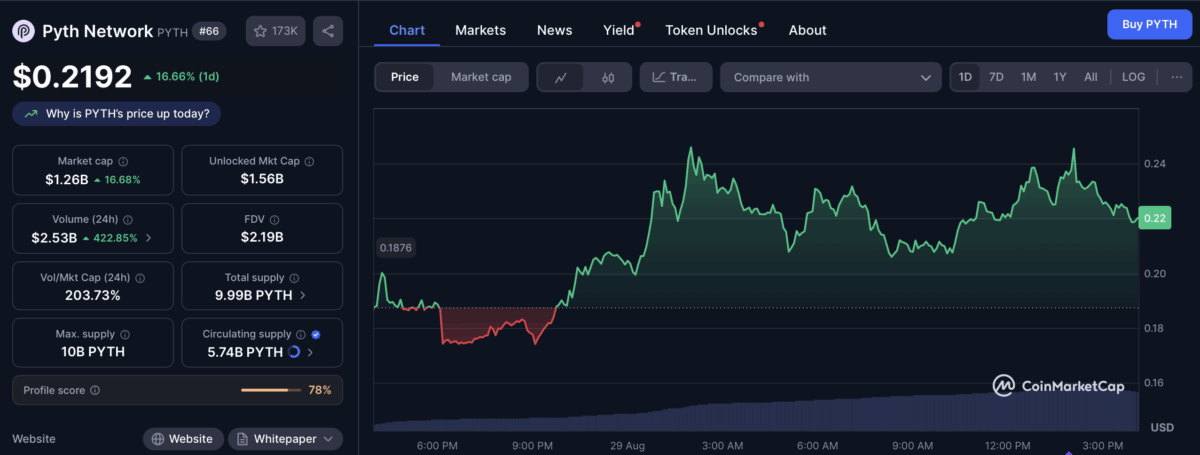Screen dimensions: 1200x455
Task: Open Compare with dropdown
Action: coord(830,77)
